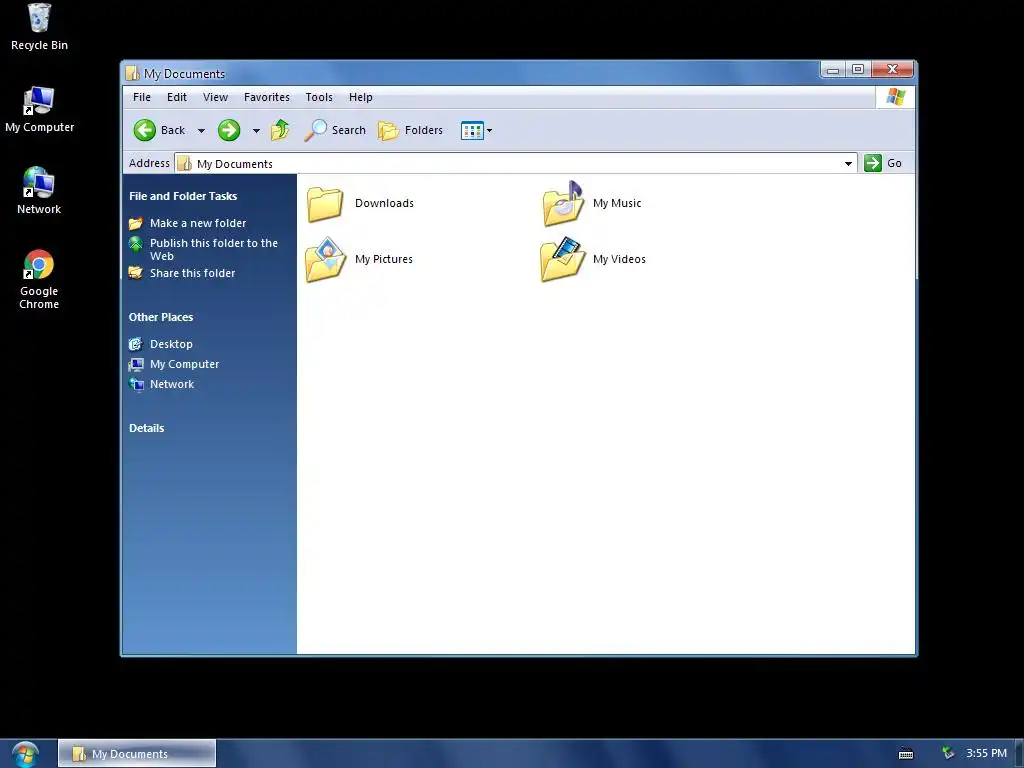Click the My Videos label

point(619,259)
